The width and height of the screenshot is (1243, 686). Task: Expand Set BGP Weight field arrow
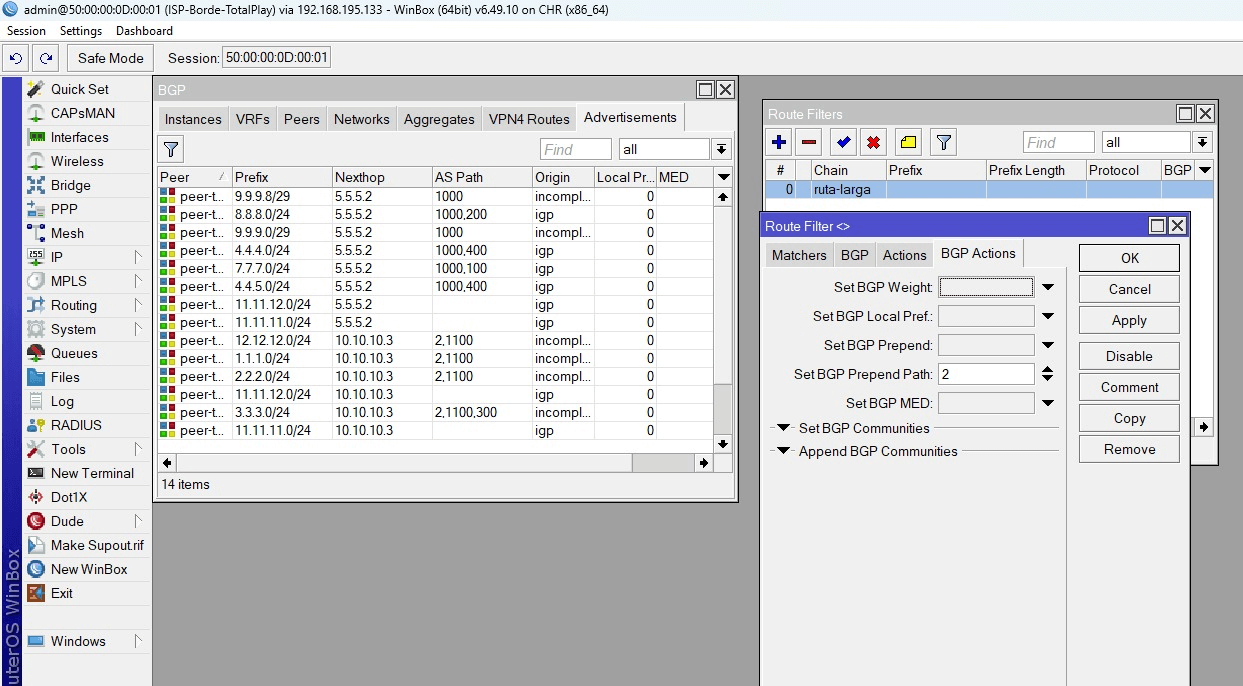coord(1047,287)
